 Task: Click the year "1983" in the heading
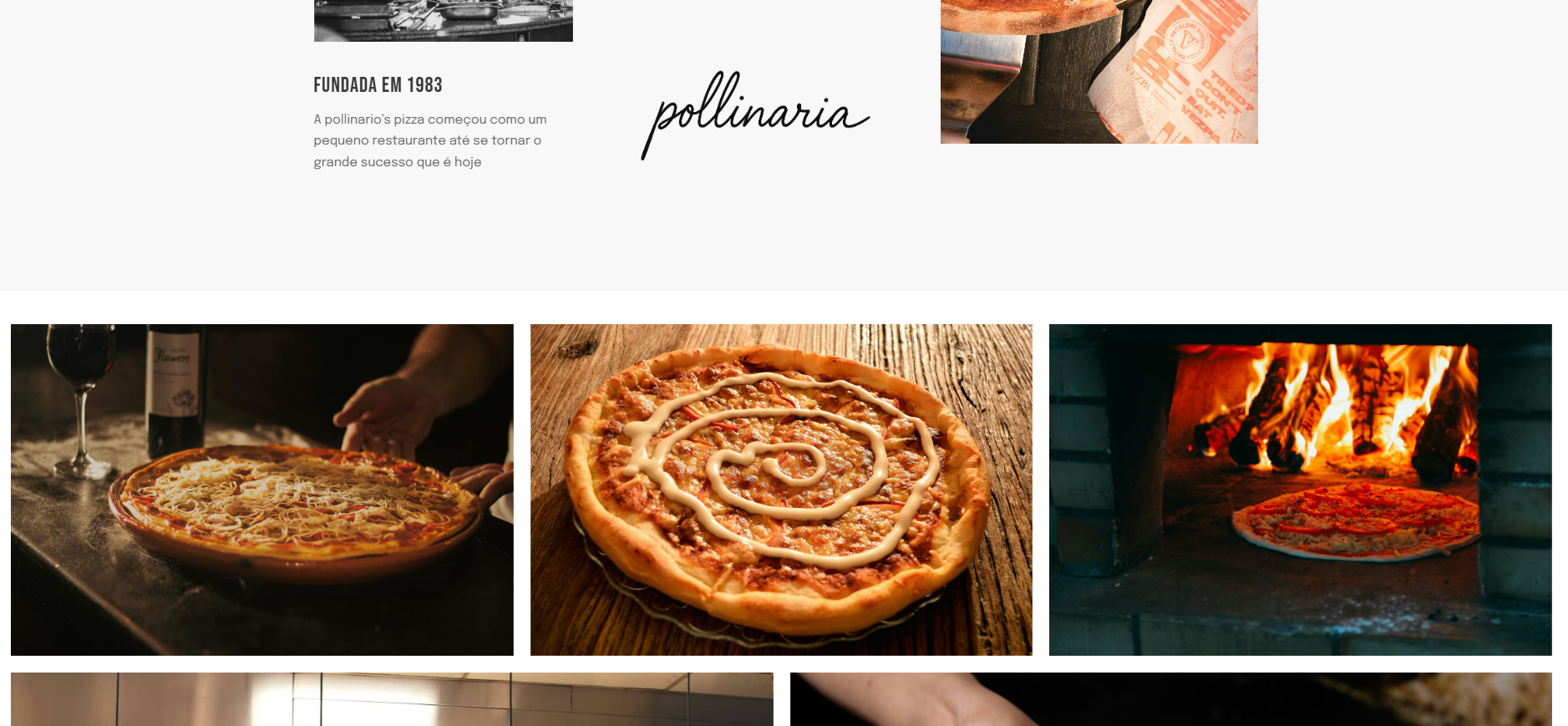coord(424,85)
